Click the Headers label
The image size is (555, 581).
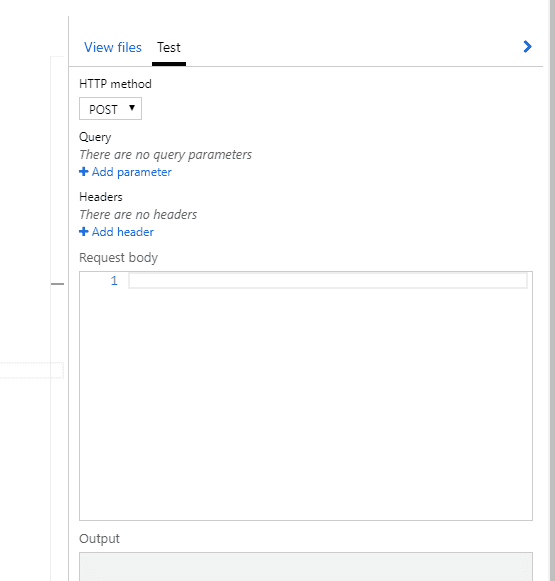101,197
